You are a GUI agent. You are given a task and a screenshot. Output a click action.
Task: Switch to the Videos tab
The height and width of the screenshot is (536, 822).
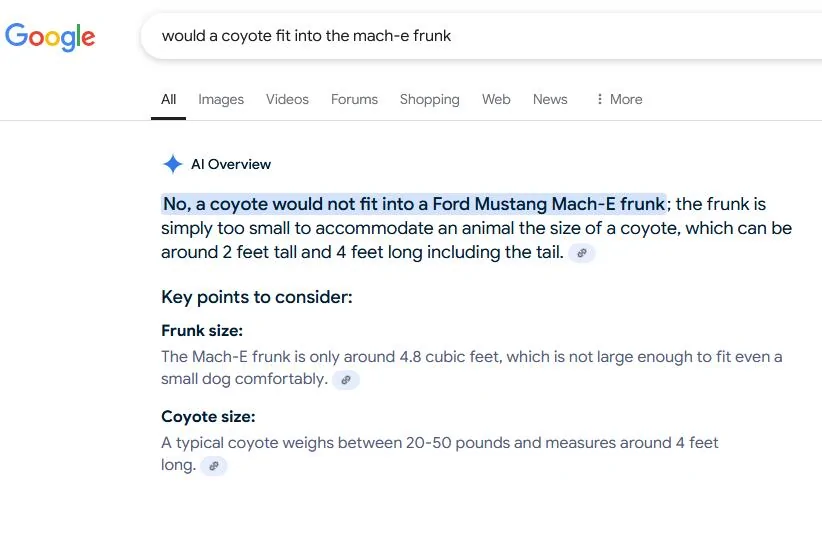[287, 99]
